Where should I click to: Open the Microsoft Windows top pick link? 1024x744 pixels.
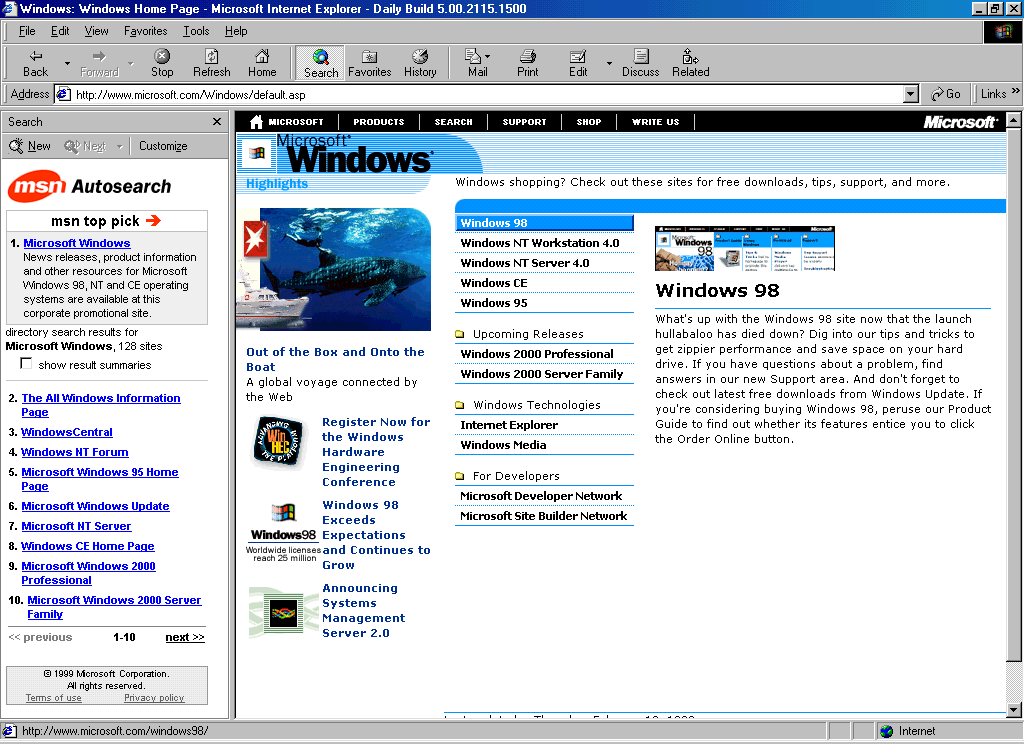click(77, 243)
